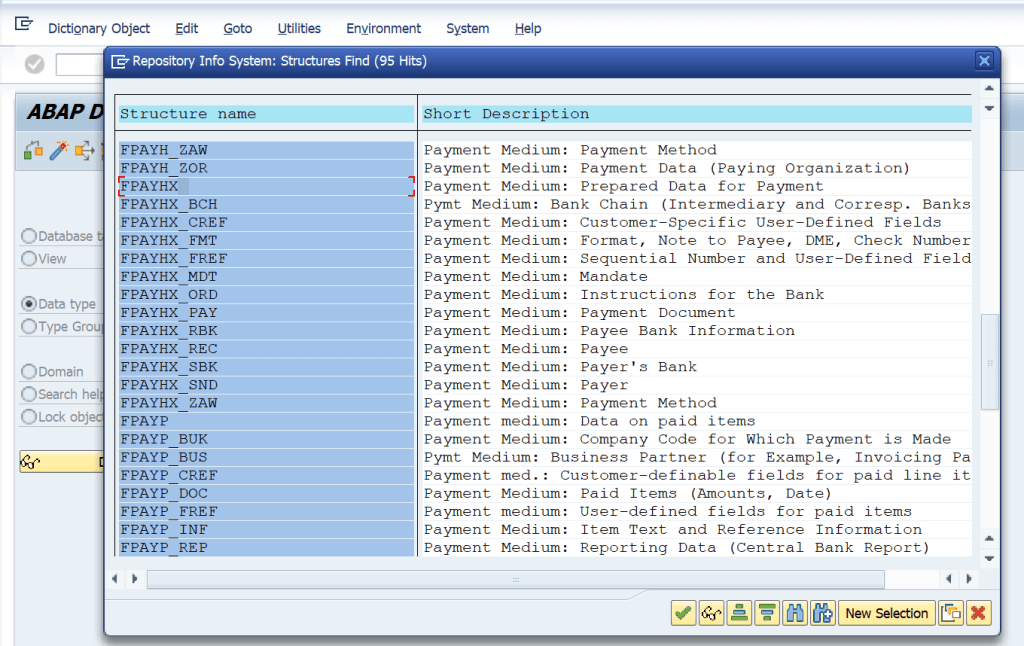1024x646 pixels.
Task: Open the System menu
Action: click(x=467, y=28)
